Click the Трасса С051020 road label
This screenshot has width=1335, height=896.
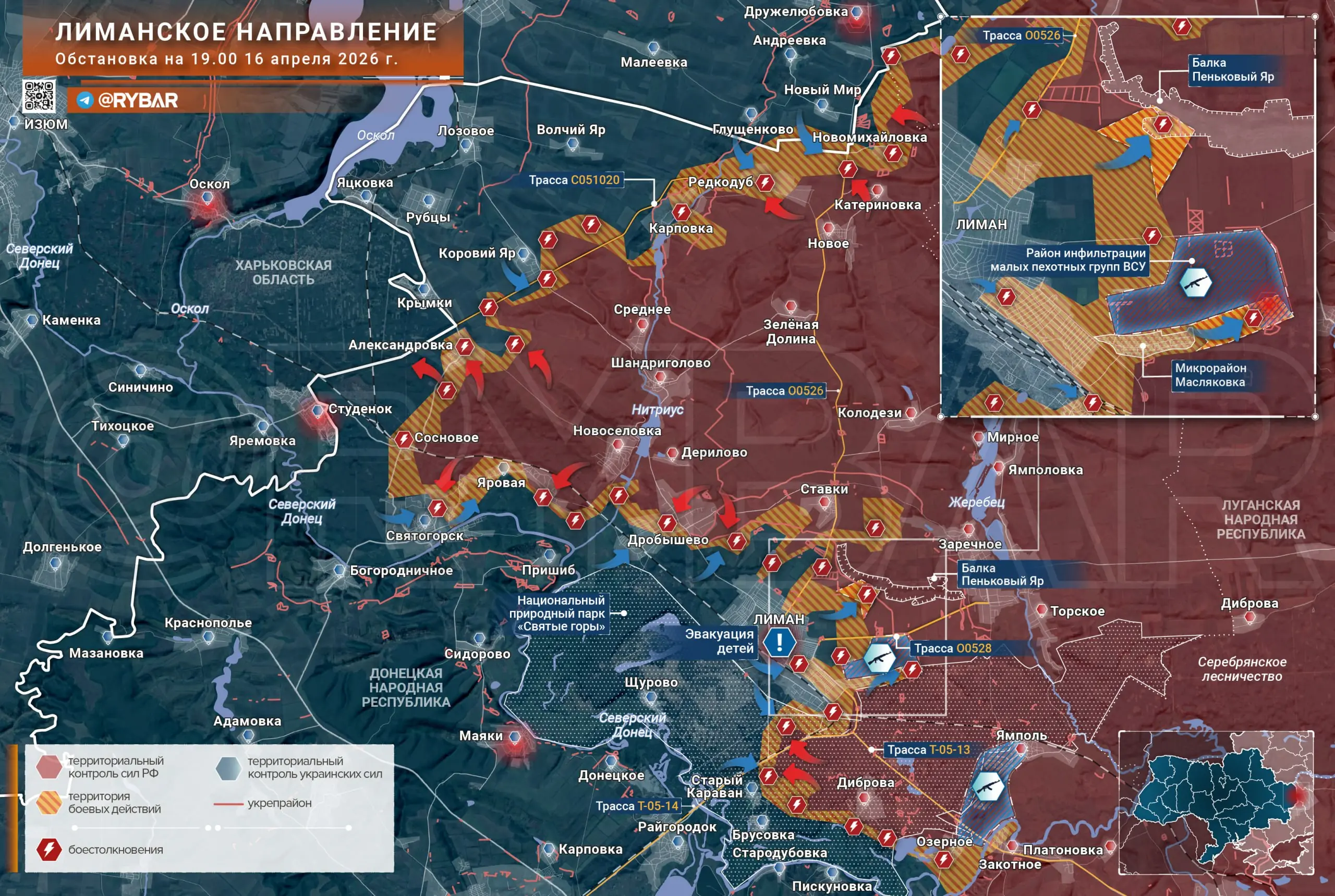574,180
